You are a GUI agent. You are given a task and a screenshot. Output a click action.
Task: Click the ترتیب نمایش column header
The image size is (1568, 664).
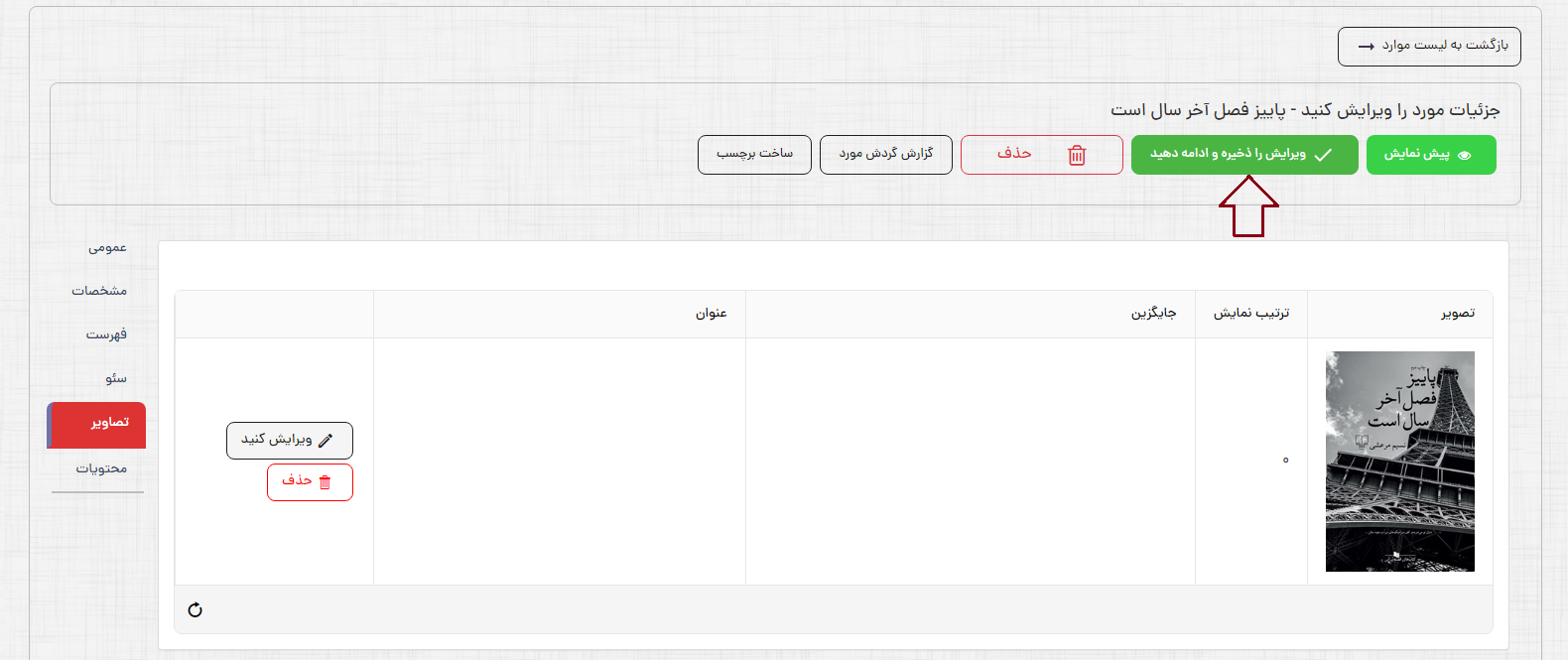click(x=1250, y=314)
